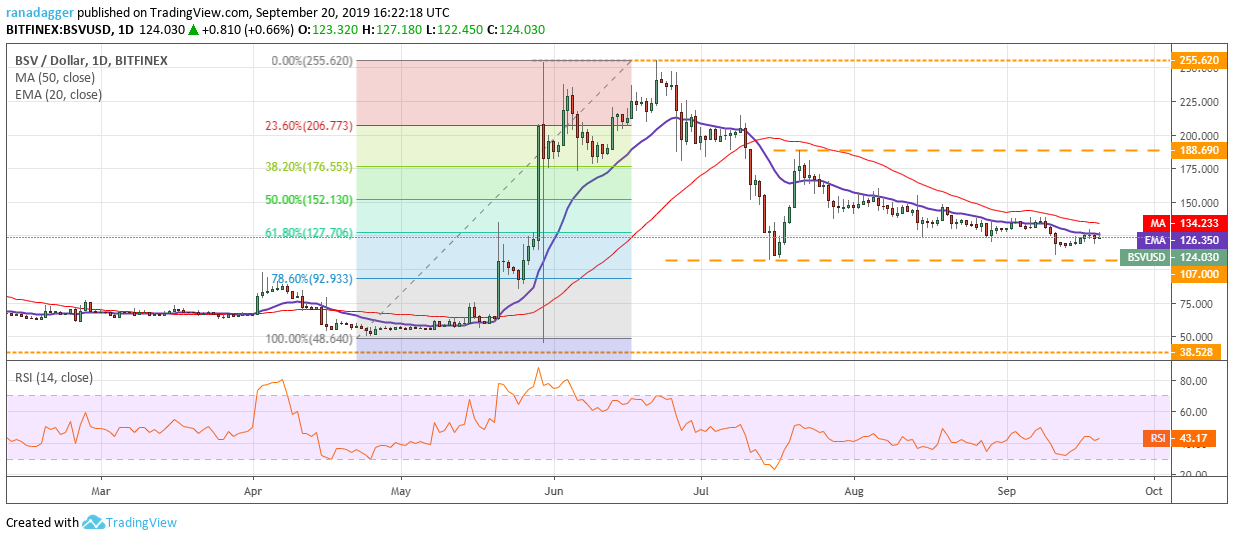Click the 'Apr' date axis label
This screenshot has height=540, width=1234.
tap(253, 491)
